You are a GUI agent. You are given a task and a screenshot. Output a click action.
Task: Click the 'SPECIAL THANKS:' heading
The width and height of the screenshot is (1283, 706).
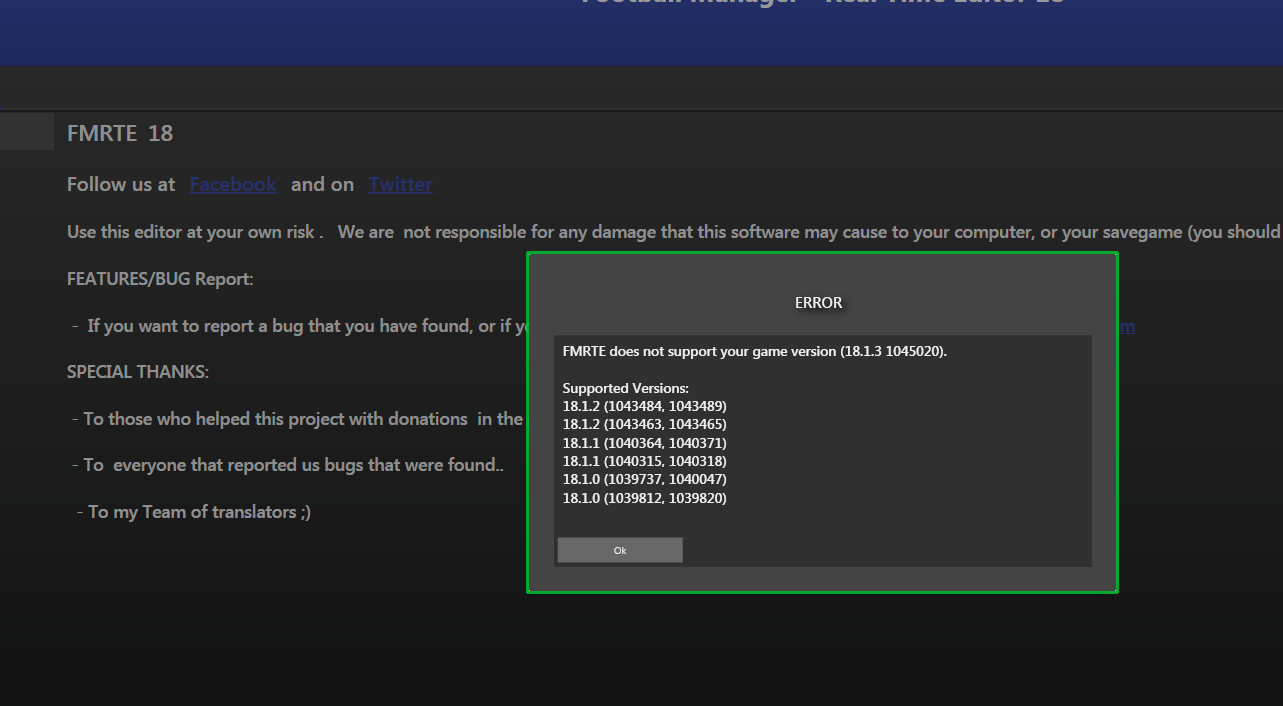click(x=138, y=372)
